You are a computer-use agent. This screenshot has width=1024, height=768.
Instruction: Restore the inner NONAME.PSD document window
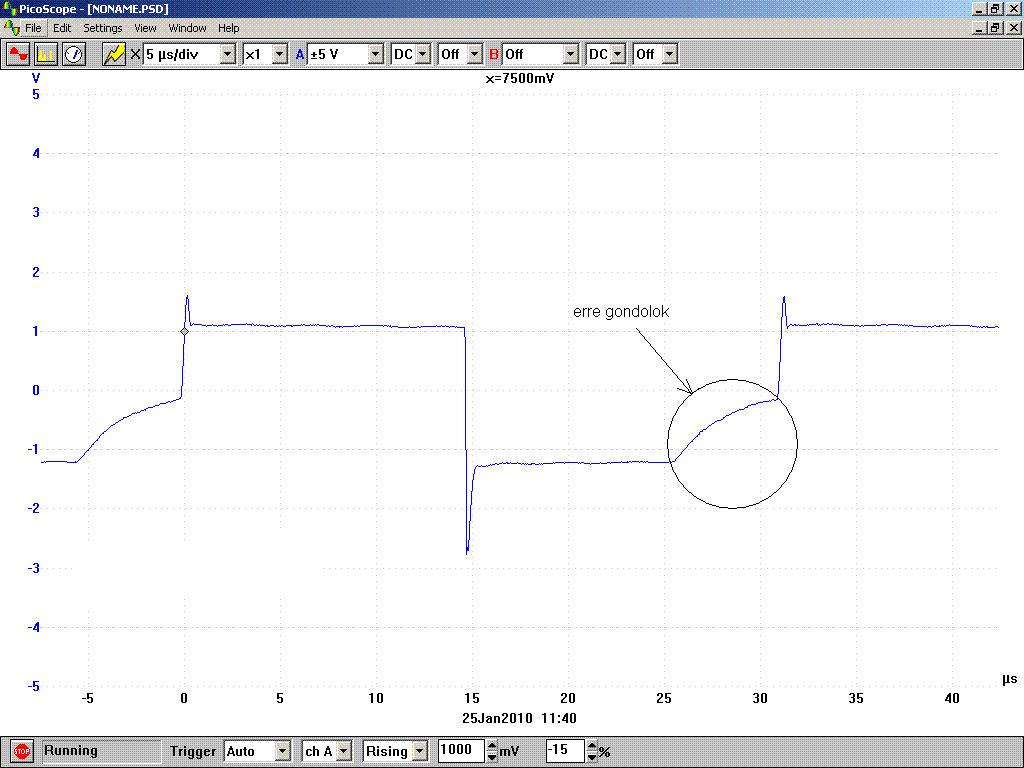tap(995, 27)
